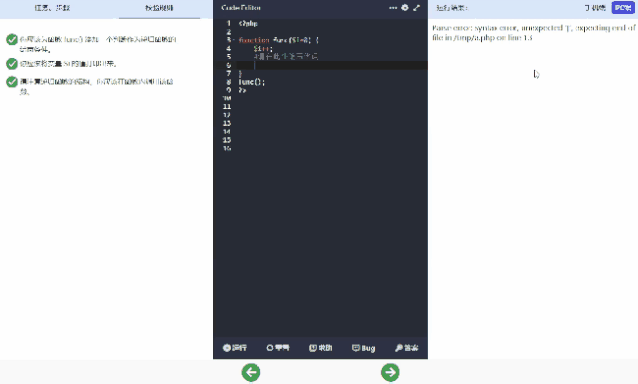Click the "$i++;" statement on line 4

(x=263, y=48)
